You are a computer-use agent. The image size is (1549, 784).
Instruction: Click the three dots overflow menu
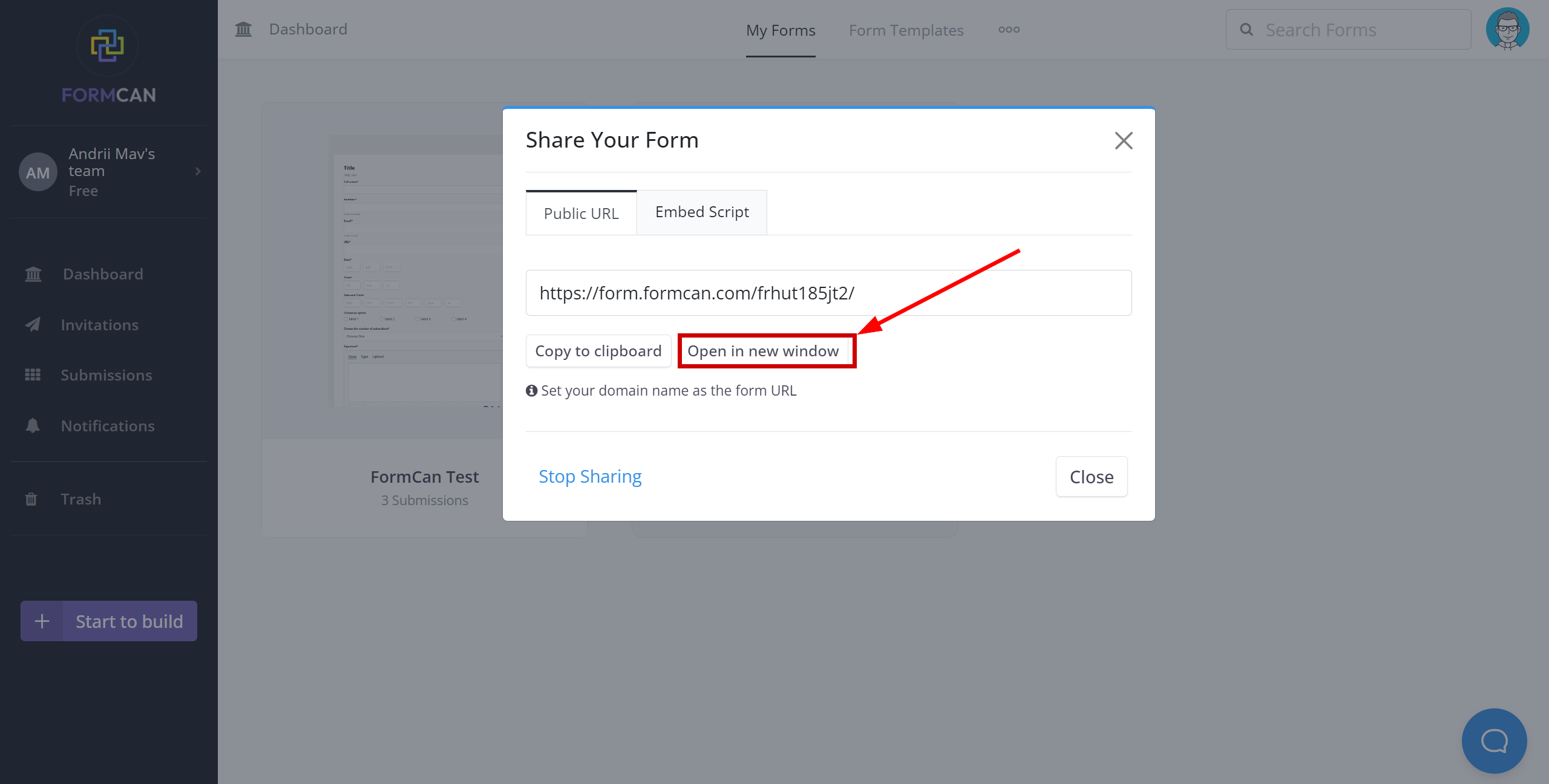(1008, 29)
